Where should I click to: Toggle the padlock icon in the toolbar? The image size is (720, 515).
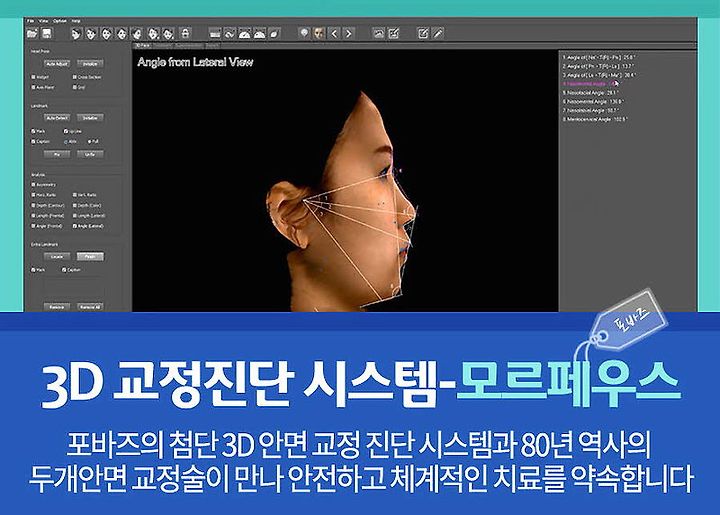[x=185, y=33]
